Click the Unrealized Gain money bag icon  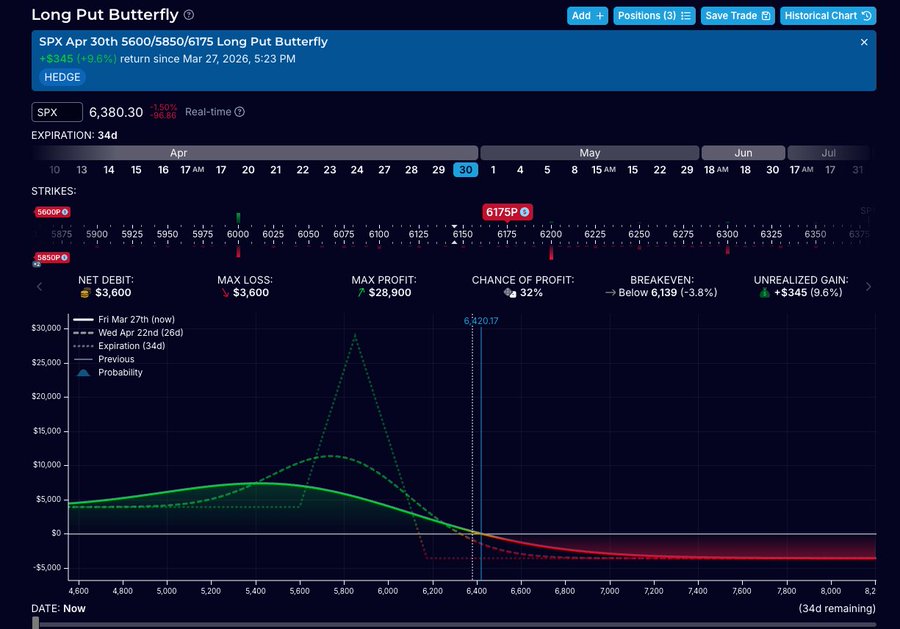[x=763, y=293]
